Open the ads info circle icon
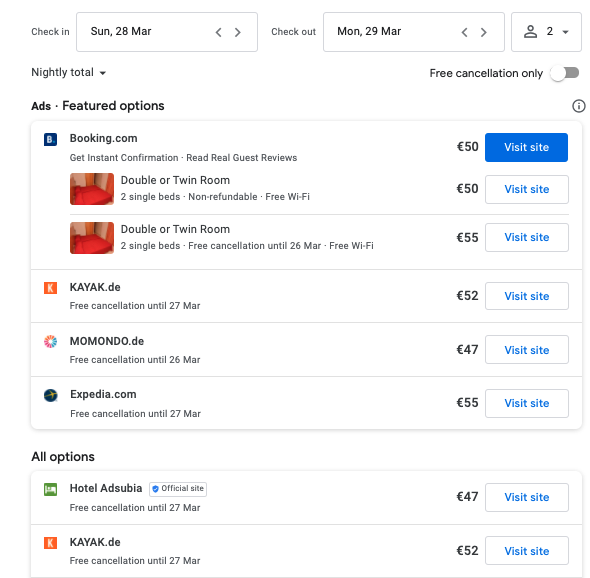This screenshot has width=590, height=578. coord(579,106)
